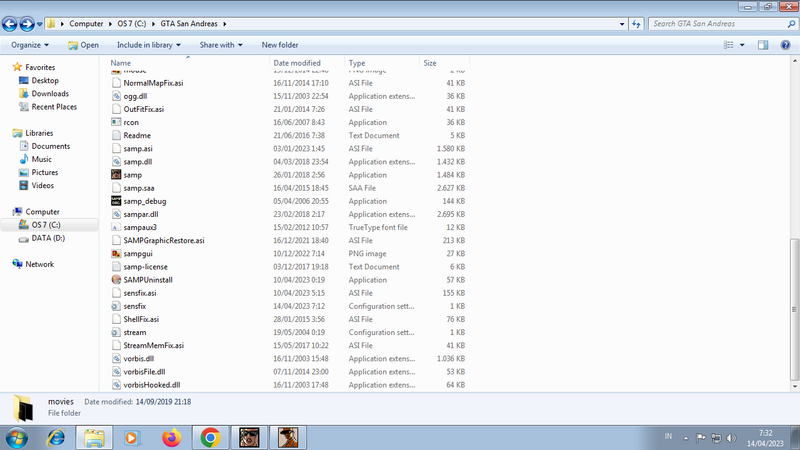Select Computer in the address breadcrumb

tap(86, 24)
